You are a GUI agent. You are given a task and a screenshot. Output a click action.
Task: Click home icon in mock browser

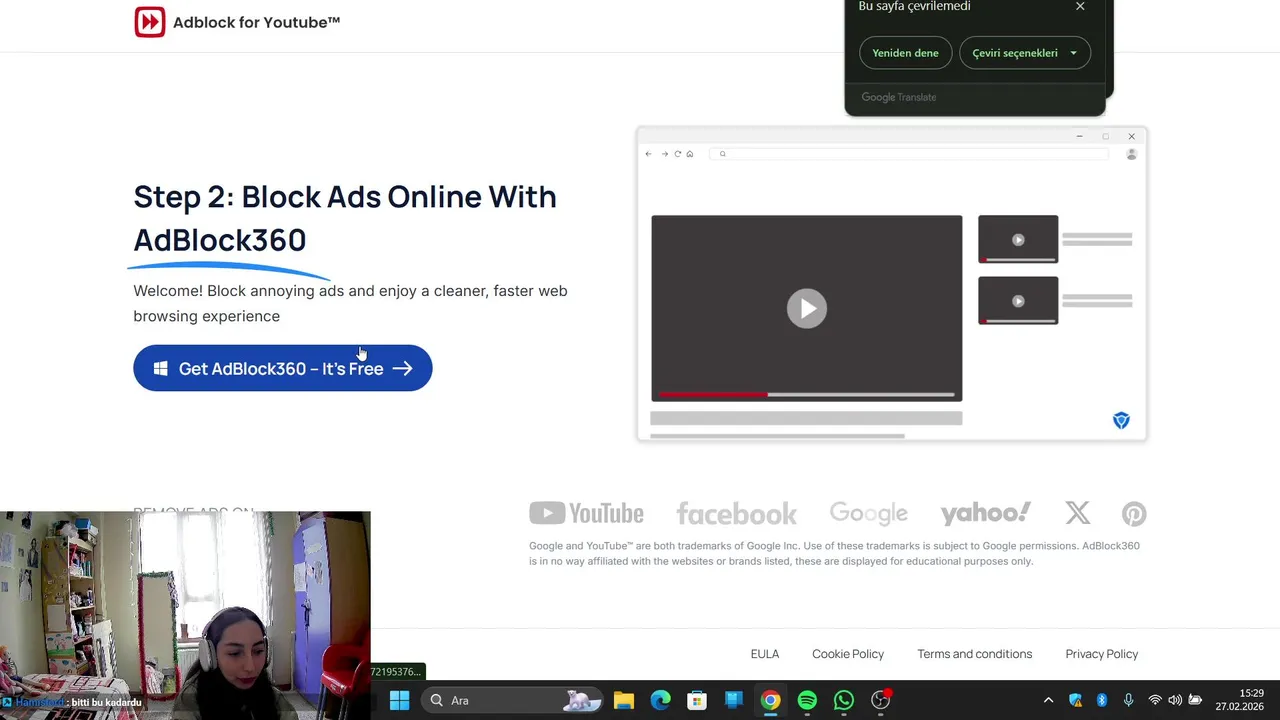coord(690,154)
